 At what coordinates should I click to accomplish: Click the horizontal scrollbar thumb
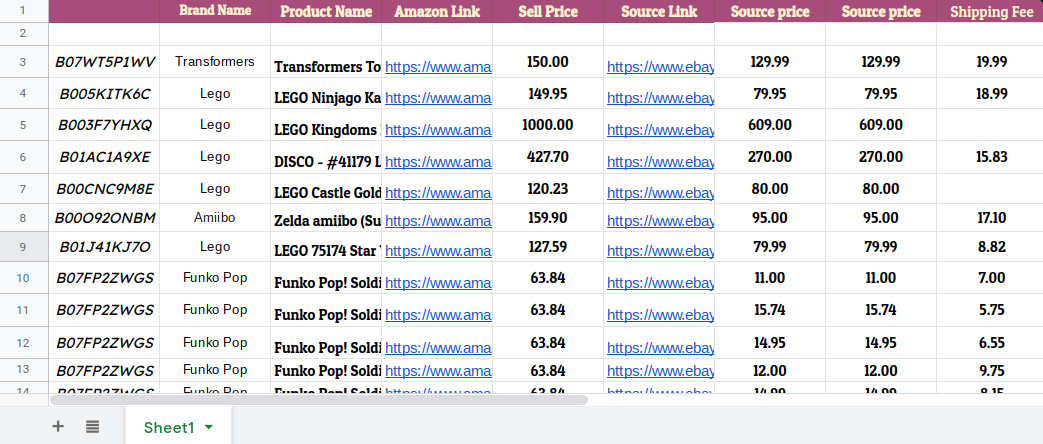(x=319, y=400)
